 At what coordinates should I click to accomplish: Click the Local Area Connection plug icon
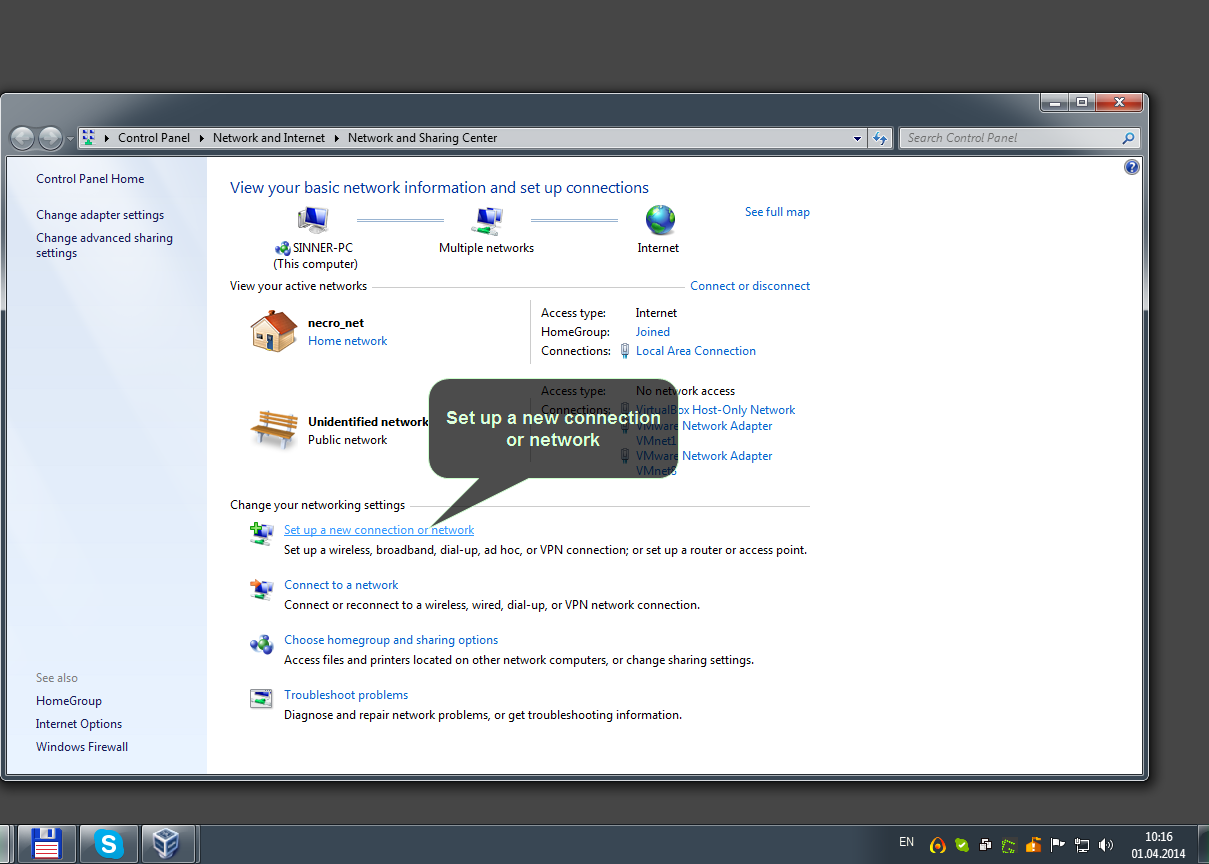[625, 351]
